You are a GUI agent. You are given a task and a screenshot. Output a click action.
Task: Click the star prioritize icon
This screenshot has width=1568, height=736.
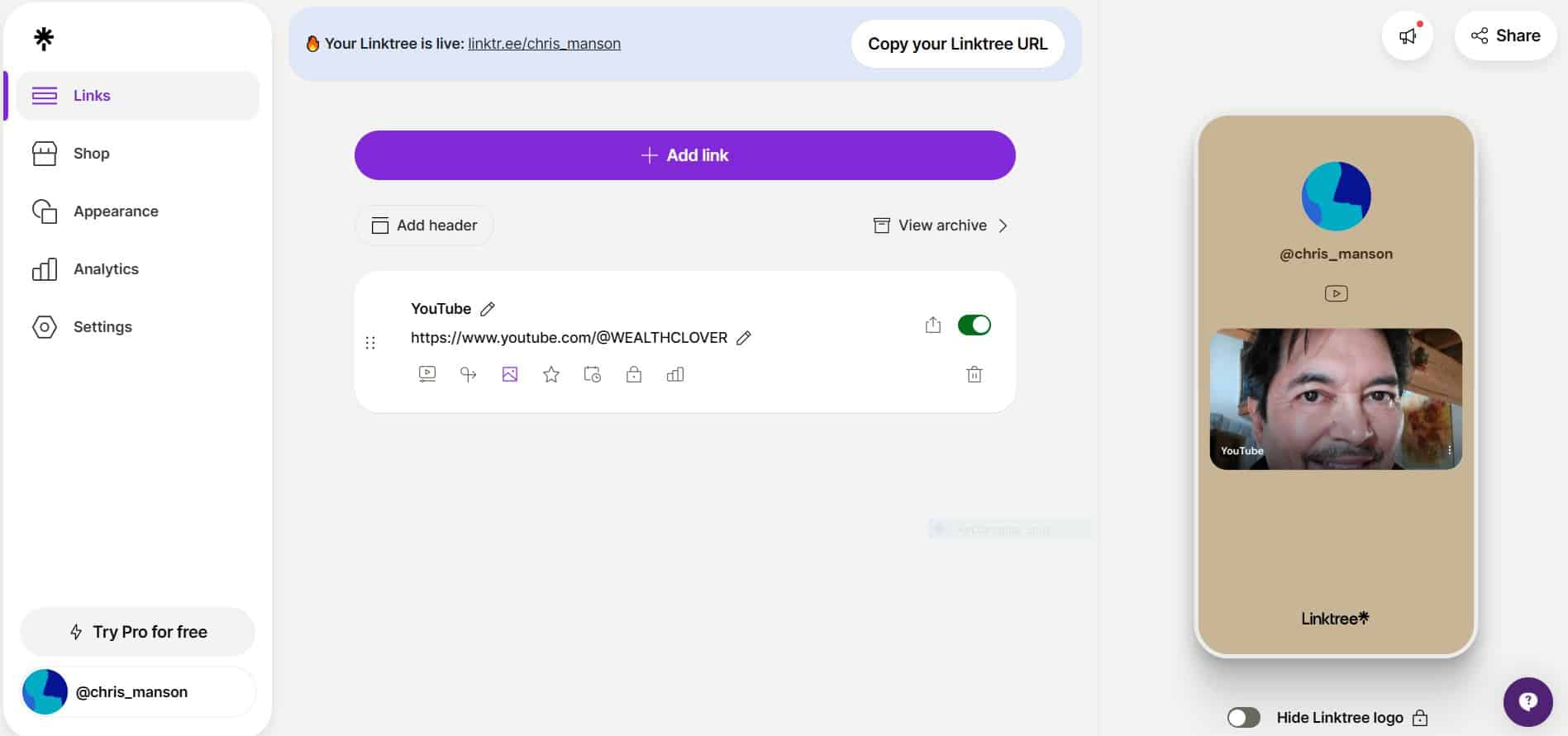pos(551,375)
